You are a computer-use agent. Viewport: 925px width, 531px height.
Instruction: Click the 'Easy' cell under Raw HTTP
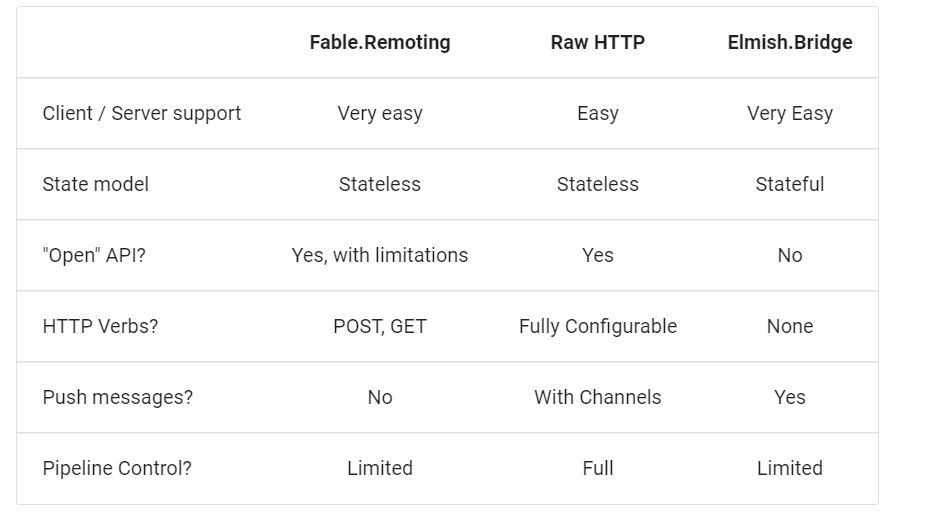point(598,113)
